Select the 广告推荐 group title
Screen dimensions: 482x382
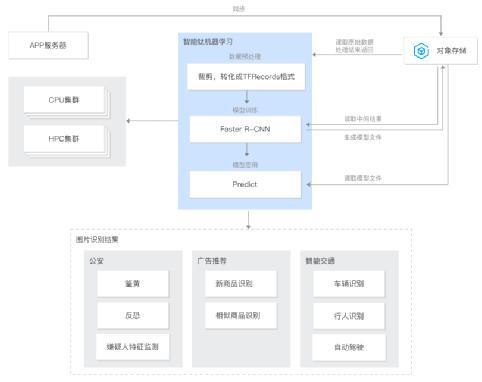[212, 261]
